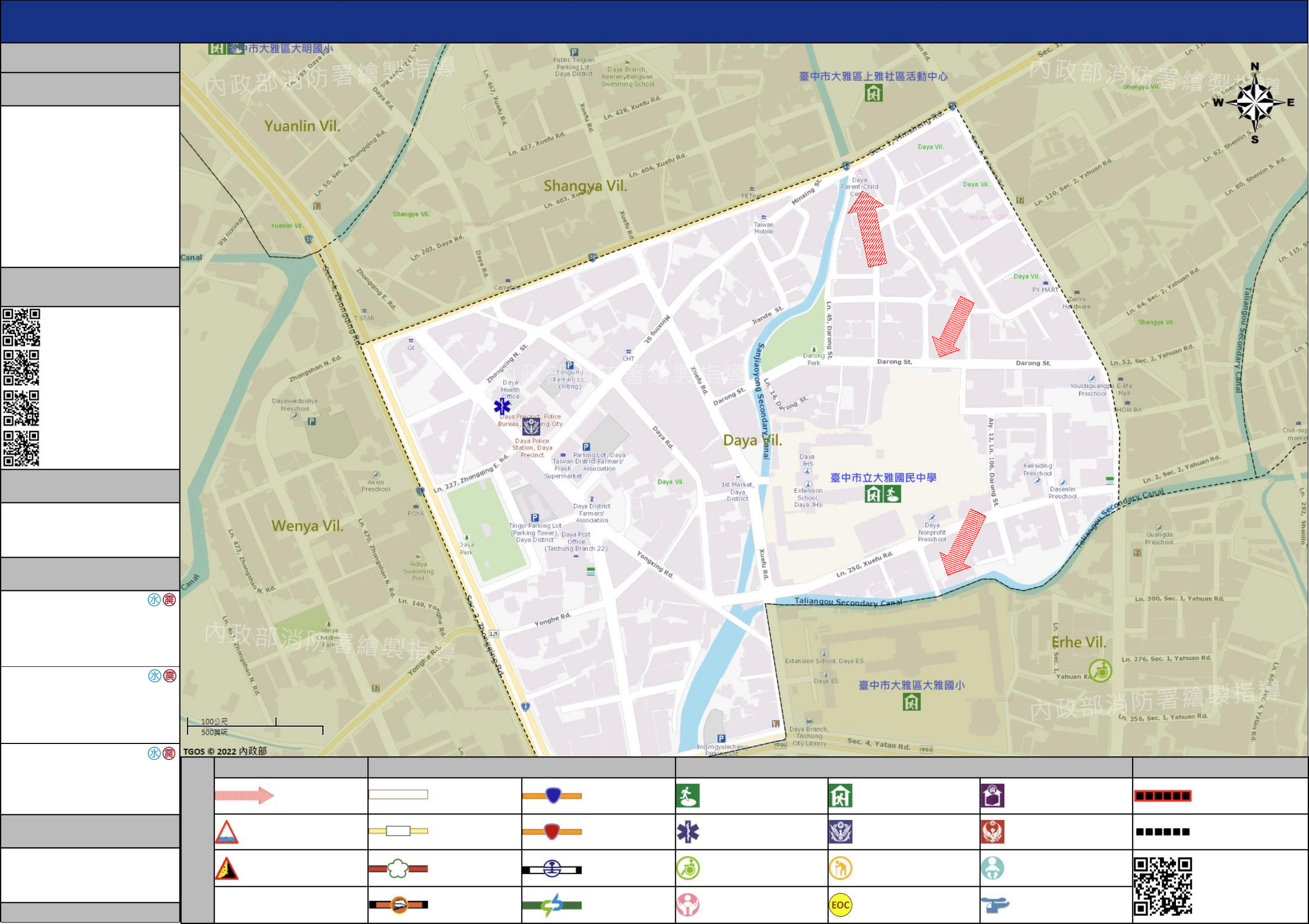Click the green lightning-bolt line legend symbol
The width and height of the screenshot is (1309, 924).
[552, 905]
